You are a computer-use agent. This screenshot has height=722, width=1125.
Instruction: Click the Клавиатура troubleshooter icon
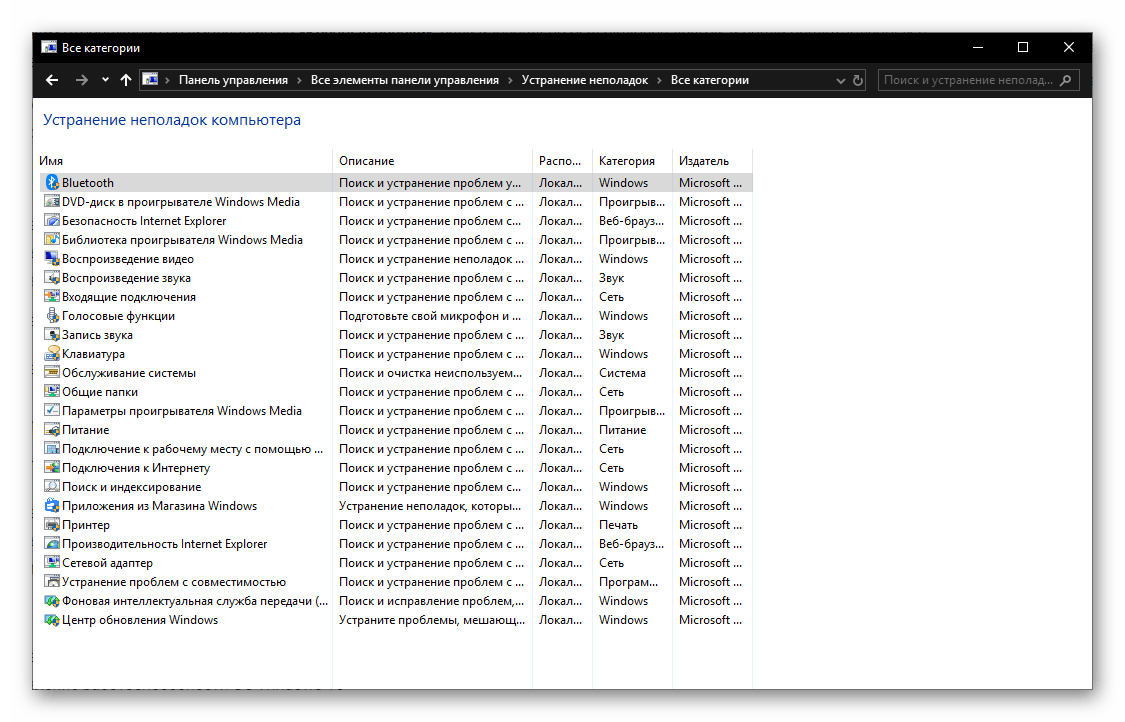[52, 354]
